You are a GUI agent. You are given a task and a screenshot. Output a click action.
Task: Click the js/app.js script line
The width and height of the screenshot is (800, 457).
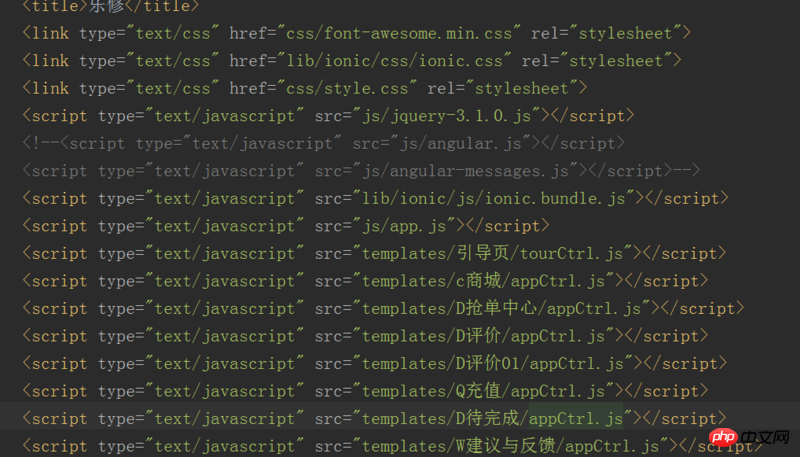click(285, 226)
